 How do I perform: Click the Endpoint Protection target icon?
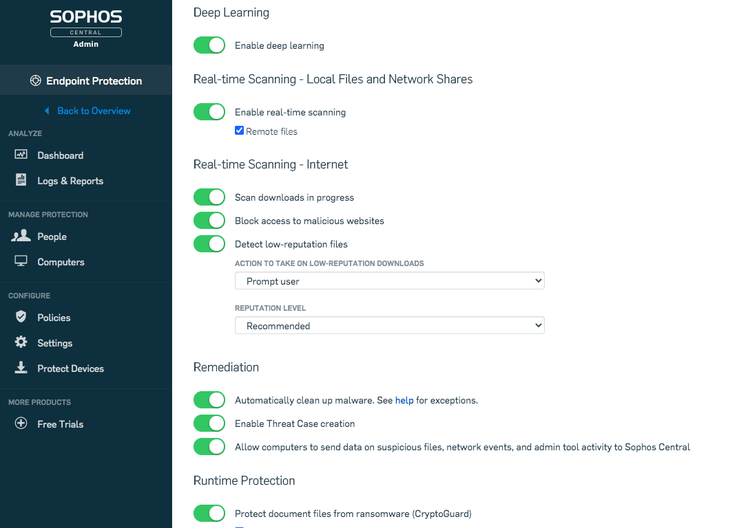point(35,81)
